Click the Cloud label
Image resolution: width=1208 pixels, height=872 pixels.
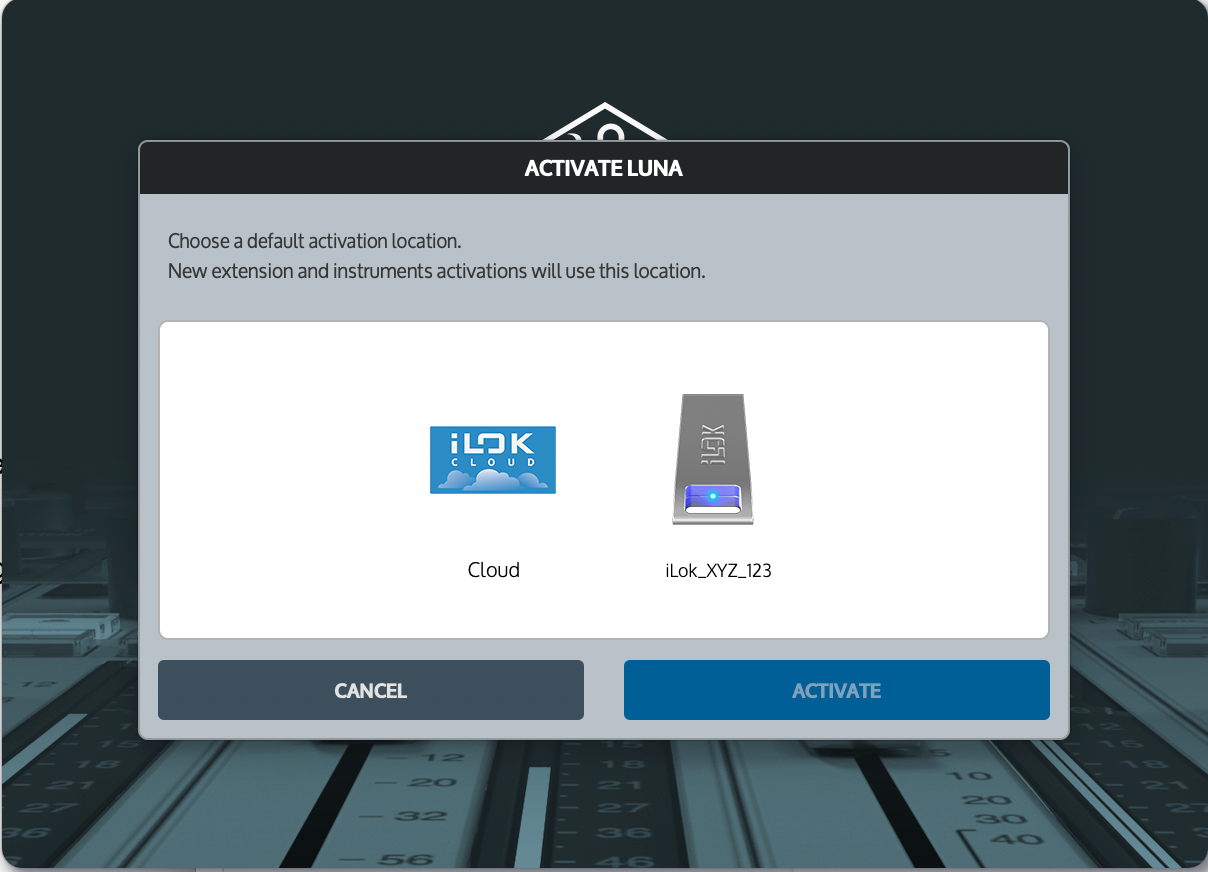pos(494,570)
